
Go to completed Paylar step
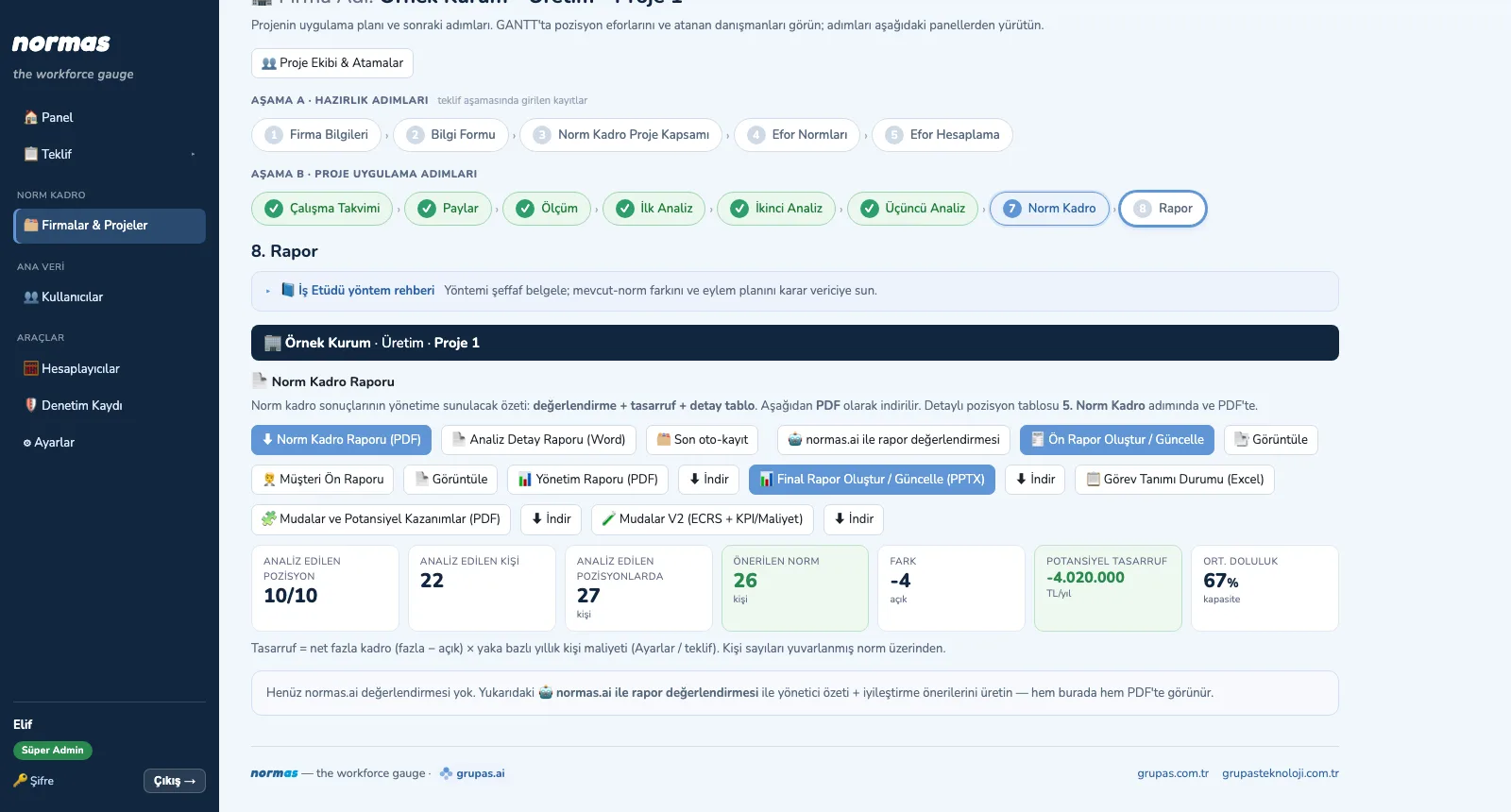[448, 209]
